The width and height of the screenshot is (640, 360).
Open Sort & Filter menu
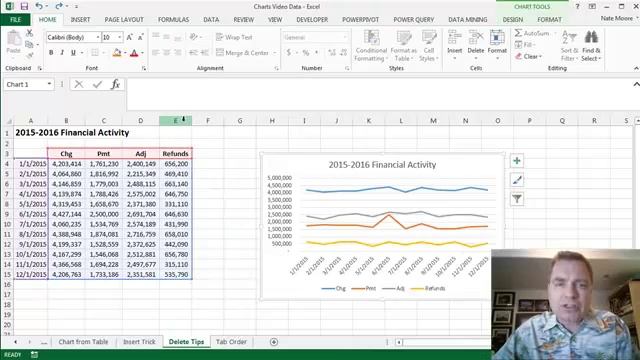pyautogui.click(x=569, y=46)
